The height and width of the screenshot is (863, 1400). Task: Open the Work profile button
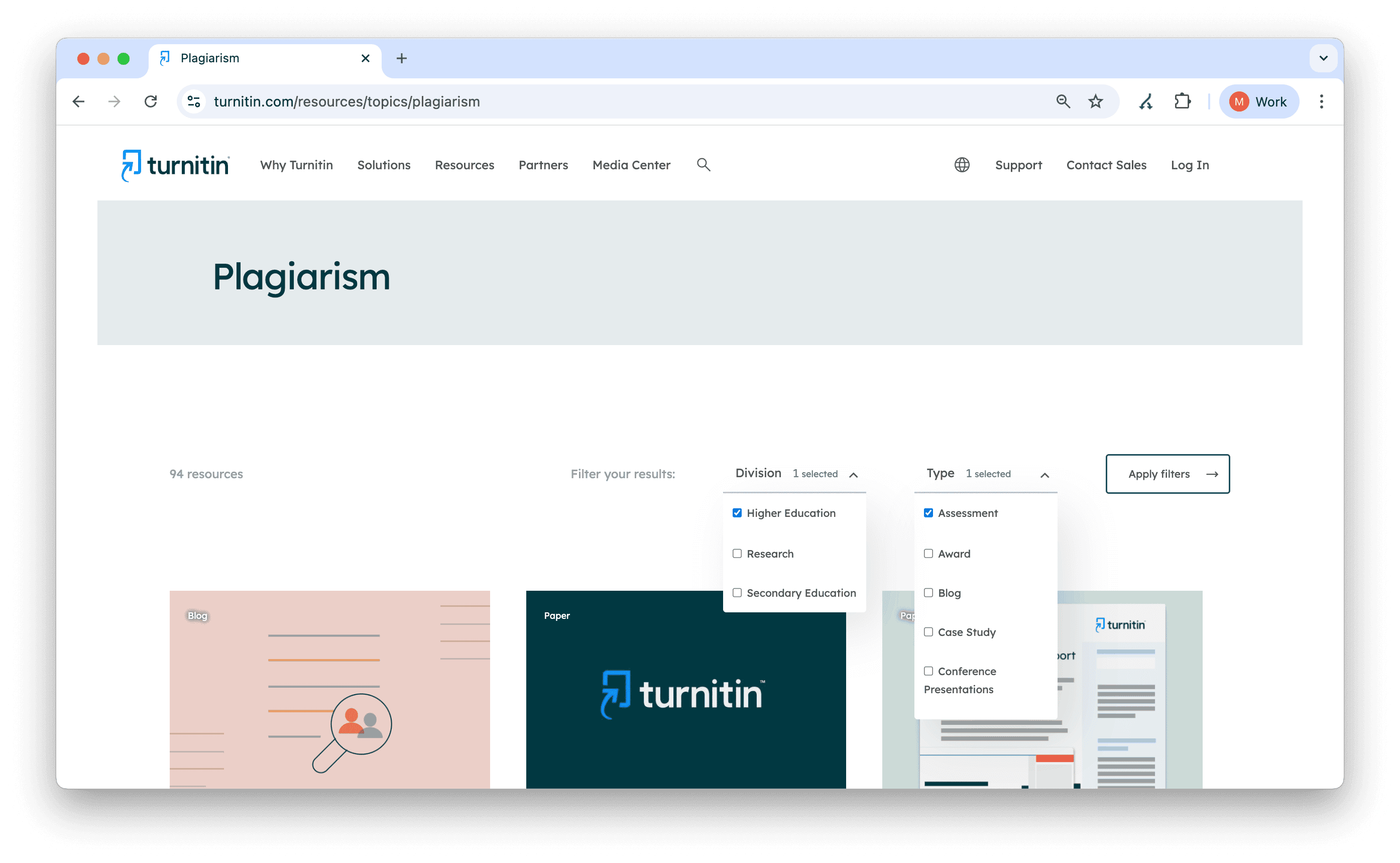[x=1259, y=101]
